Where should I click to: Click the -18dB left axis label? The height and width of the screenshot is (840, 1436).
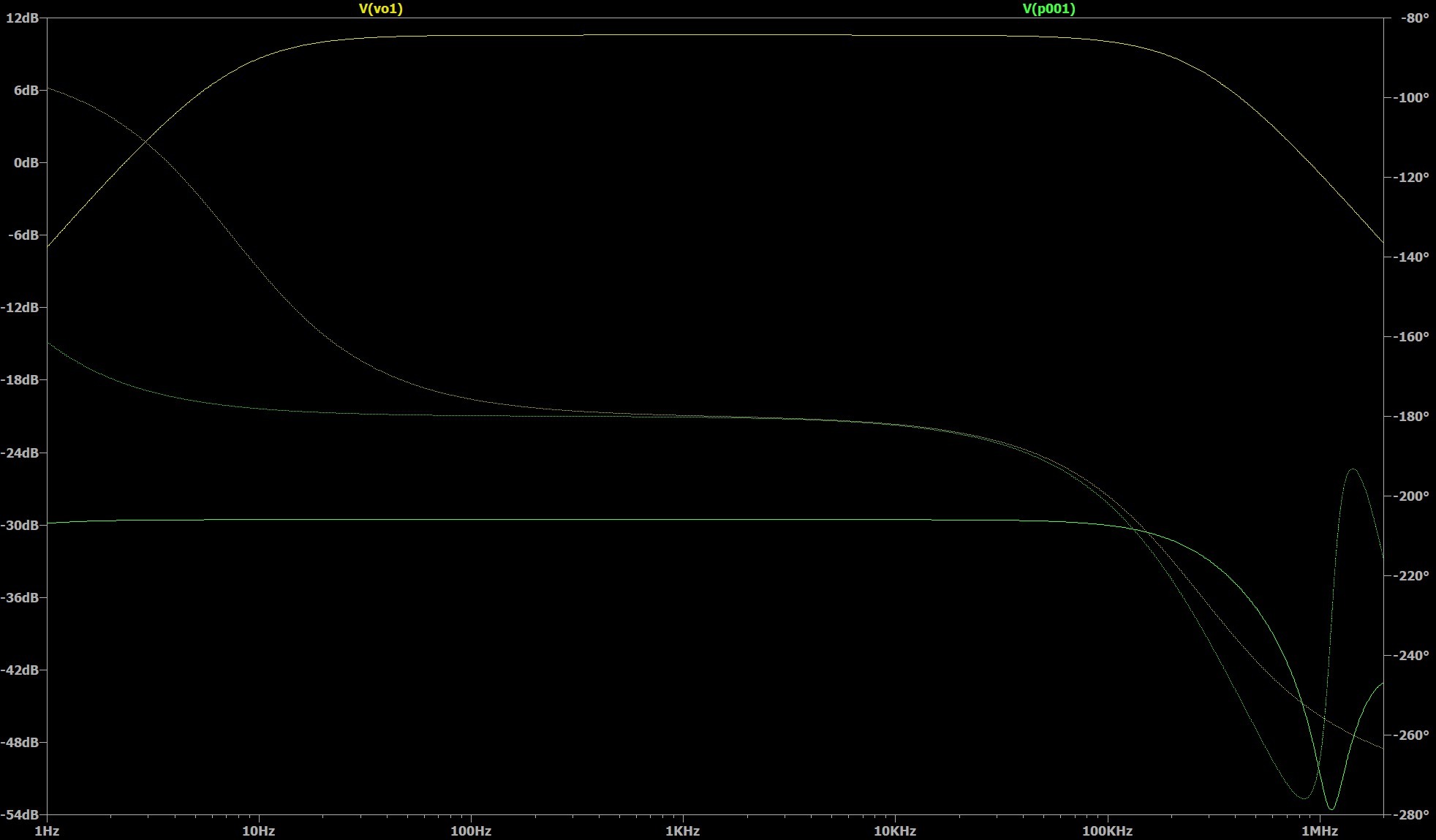pos(20,379)
